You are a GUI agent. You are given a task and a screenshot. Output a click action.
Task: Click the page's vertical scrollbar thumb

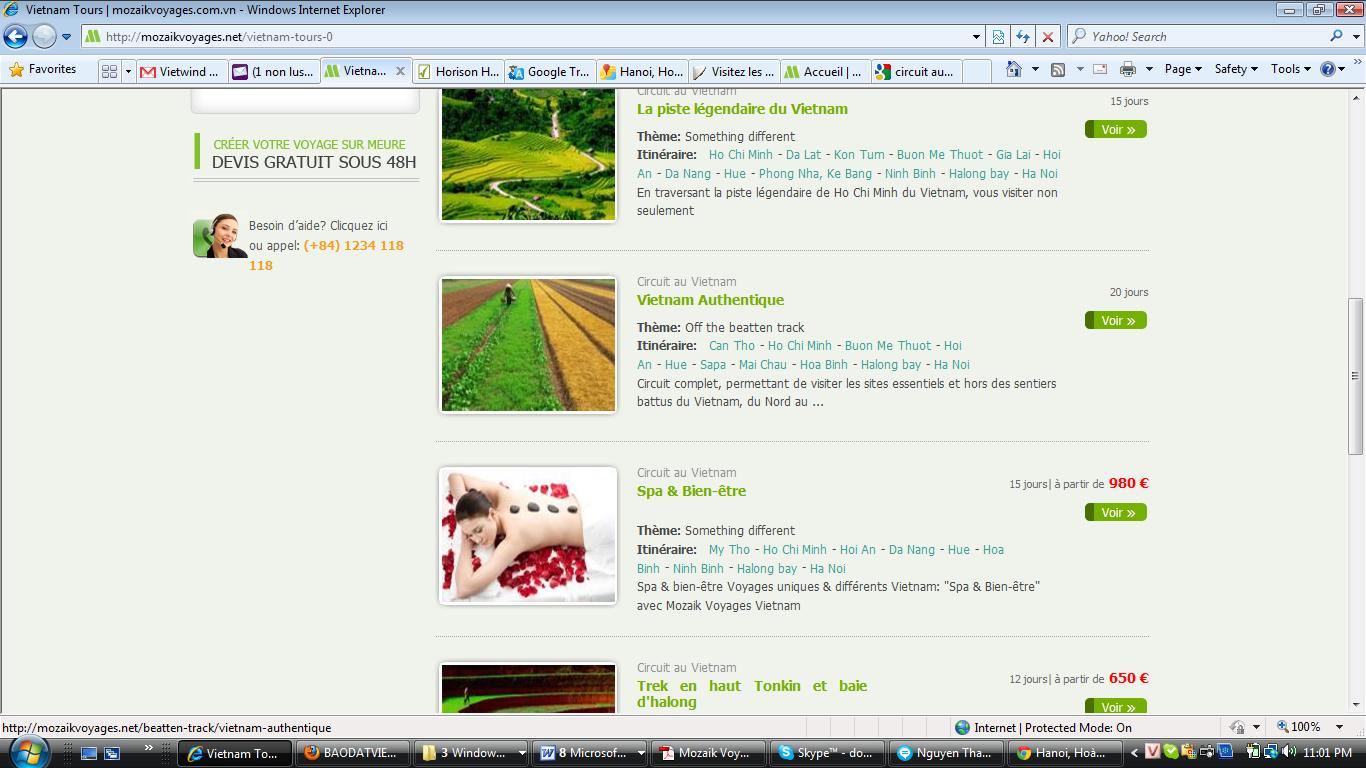pyautogui.click(x=1355, y=376)
